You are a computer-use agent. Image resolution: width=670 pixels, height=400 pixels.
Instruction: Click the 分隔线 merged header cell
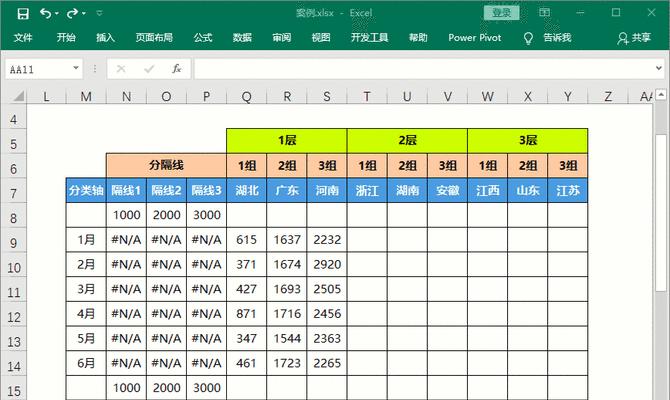(166, 165)
